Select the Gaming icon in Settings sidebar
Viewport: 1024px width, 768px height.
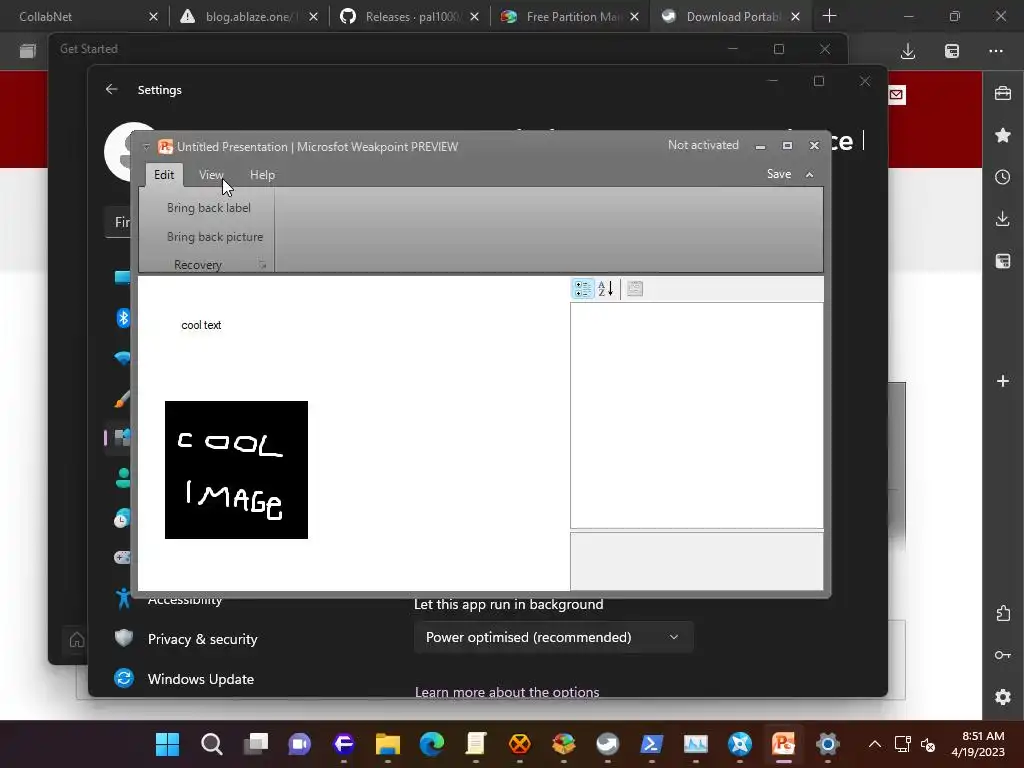click(122, 558)
